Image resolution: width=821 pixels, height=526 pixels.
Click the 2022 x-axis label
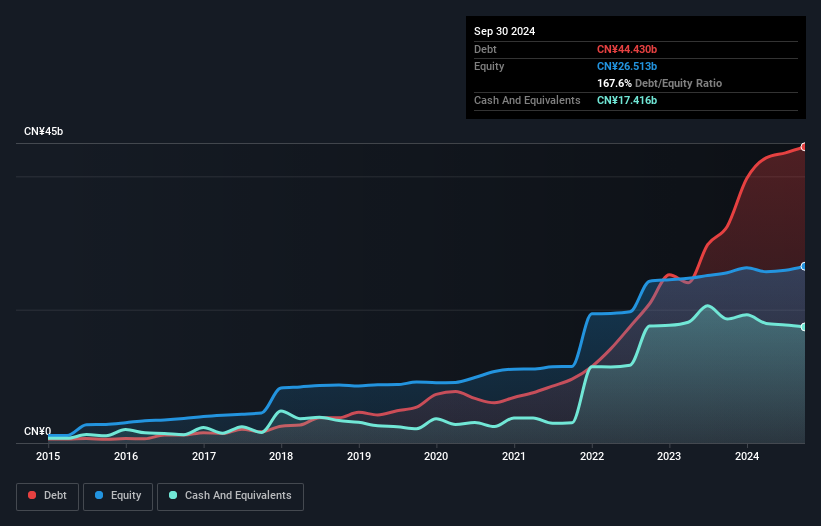(x=592, y=456)
